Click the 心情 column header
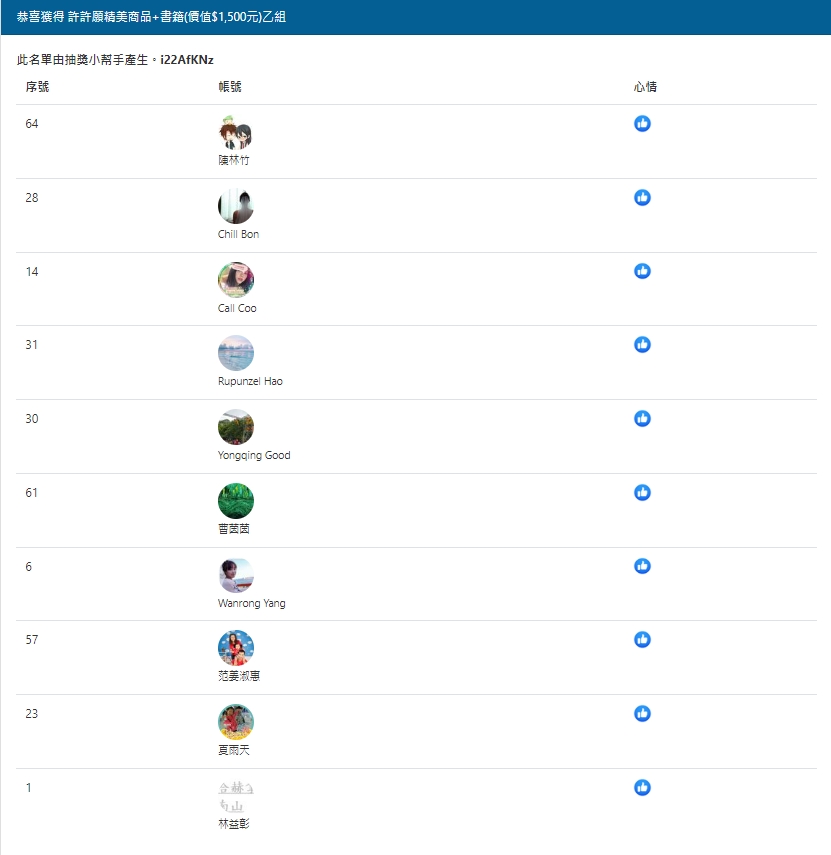This screenshot has width=831, height=855. click(645, 87)
